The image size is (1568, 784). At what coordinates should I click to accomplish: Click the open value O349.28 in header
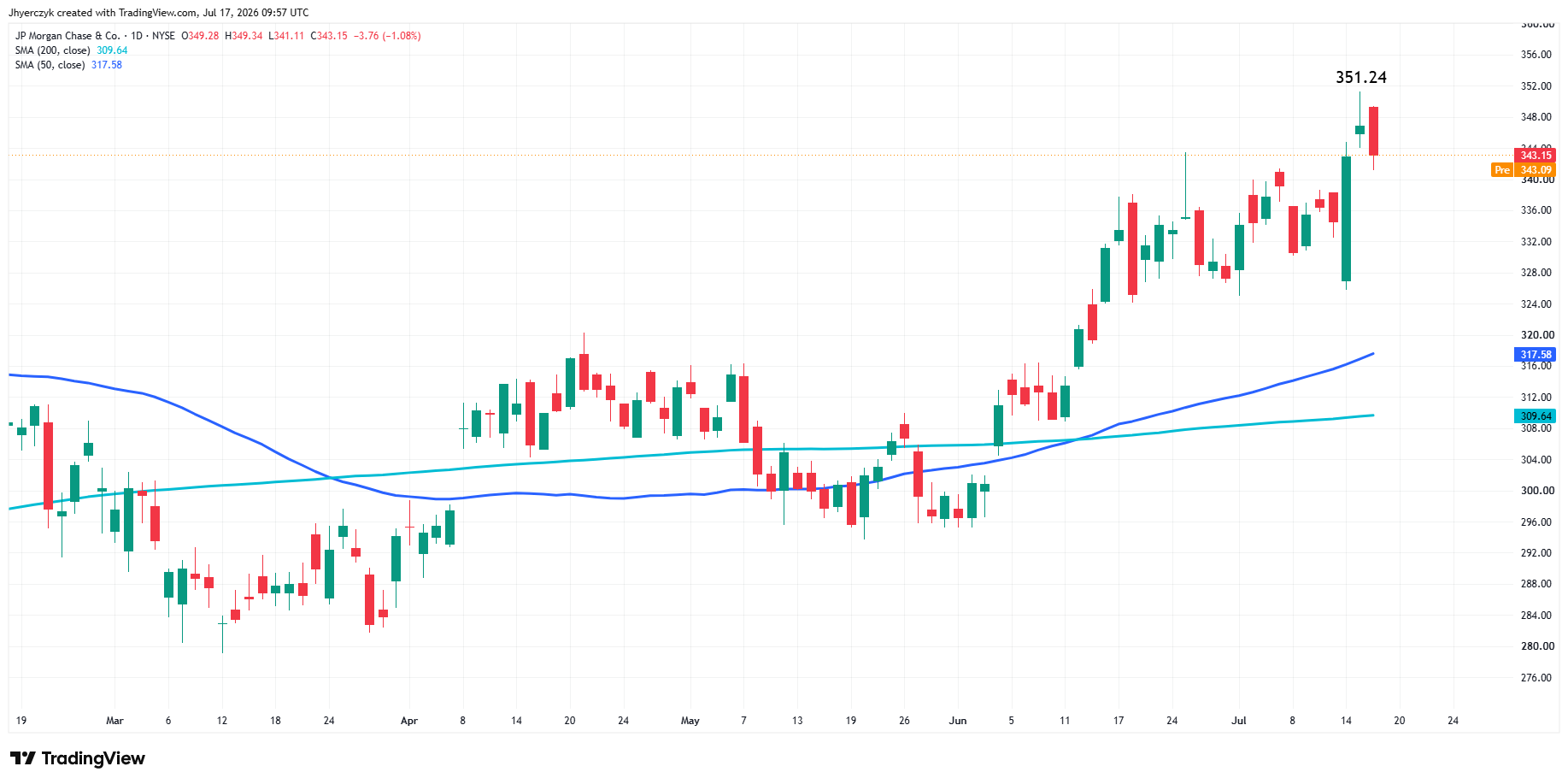click(200, 36)
